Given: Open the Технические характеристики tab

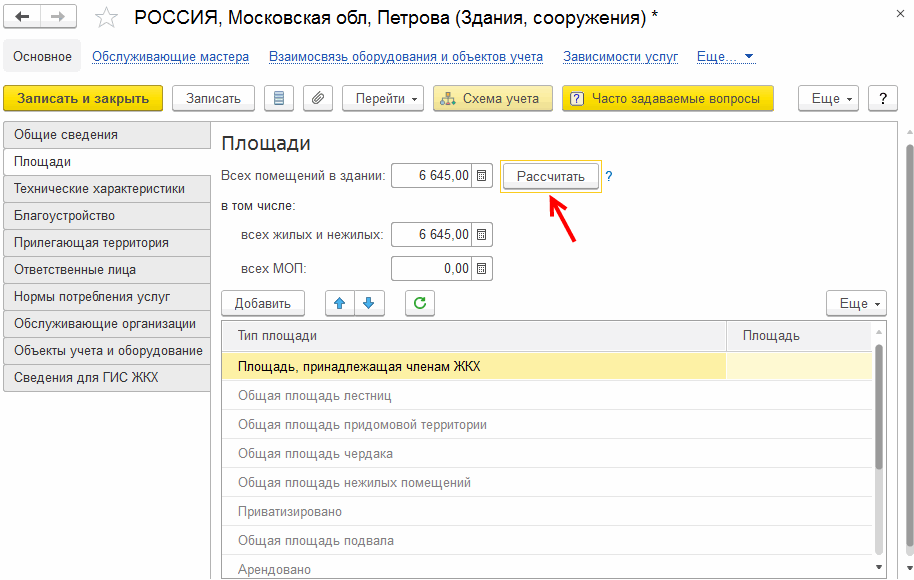Looking at the screenshot, I should click(x=107, y=189).
